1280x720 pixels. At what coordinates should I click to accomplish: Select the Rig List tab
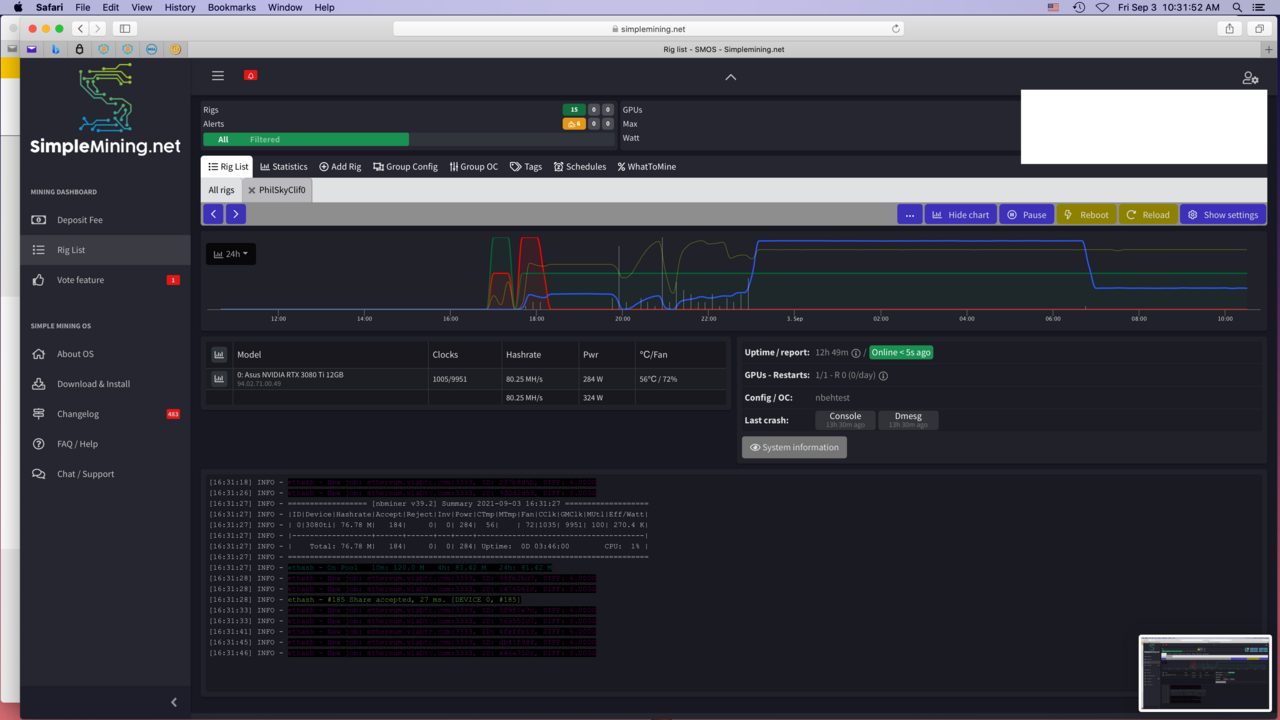click(x=228, y=167)
